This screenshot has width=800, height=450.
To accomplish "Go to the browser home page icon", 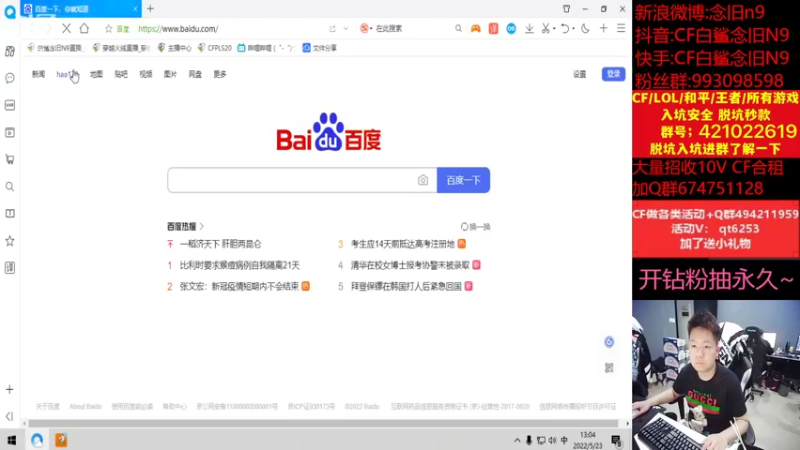I will [84, 29].
